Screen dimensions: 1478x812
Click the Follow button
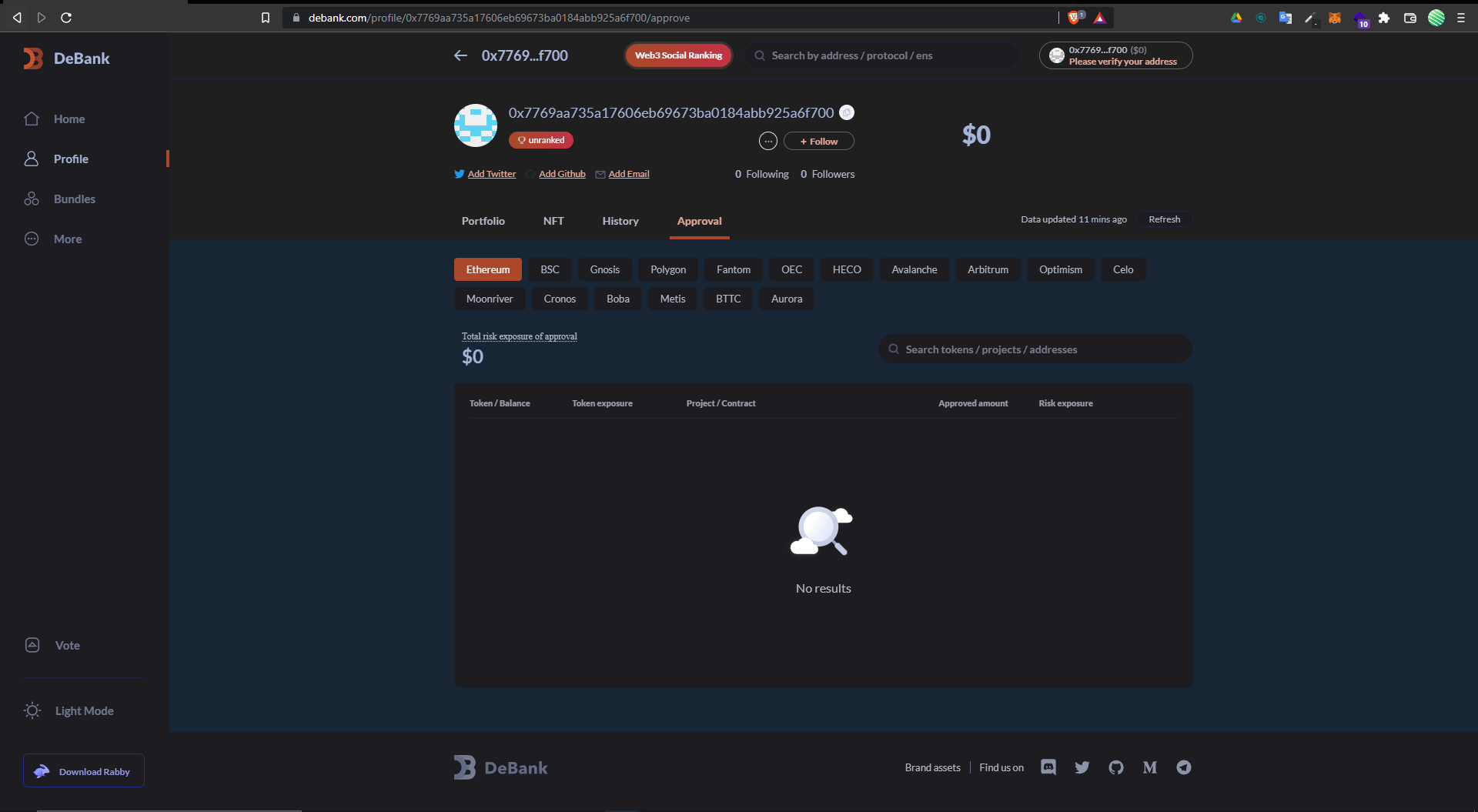point(818,141)
